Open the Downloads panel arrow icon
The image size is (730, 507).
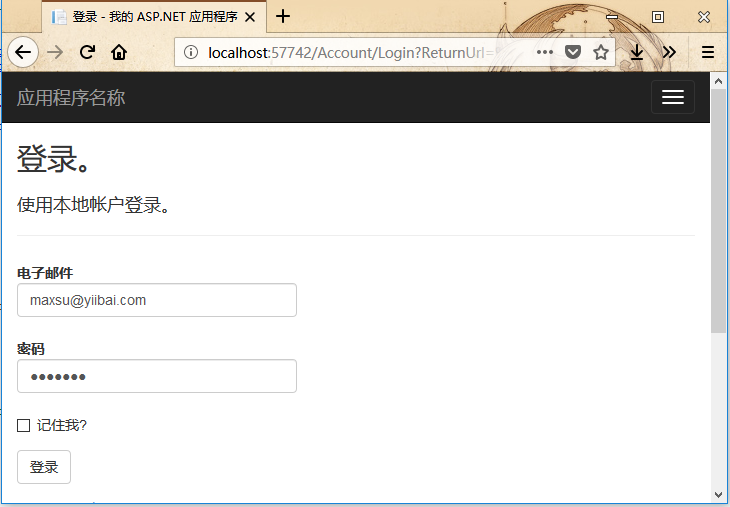636,52
